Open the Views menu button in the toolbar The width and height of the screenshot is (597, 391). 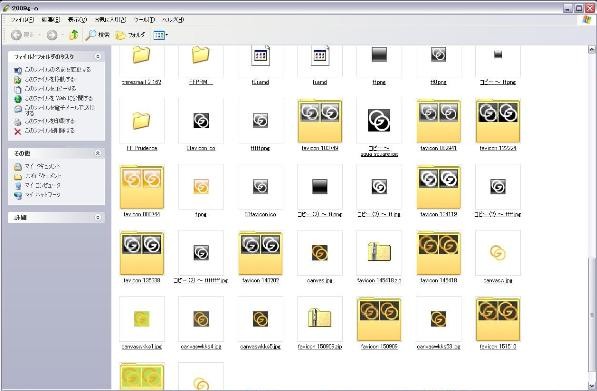(x=160, y=35)
